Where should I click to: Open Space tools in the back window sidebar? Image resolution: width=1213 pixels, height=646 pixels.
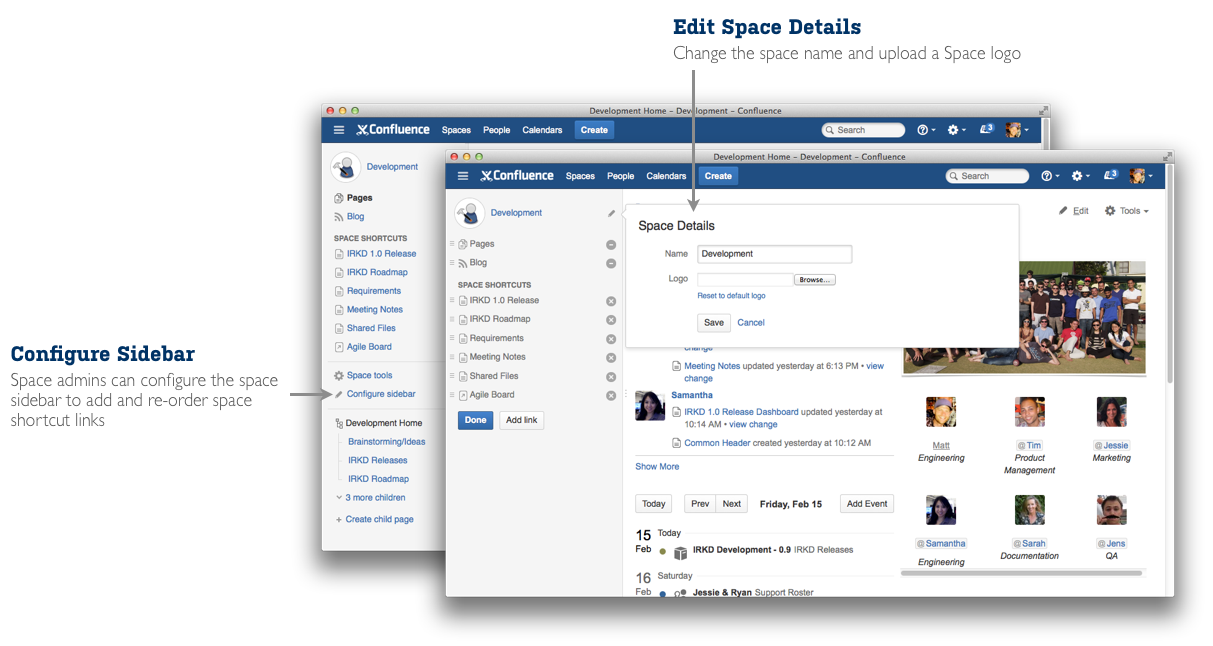tap(362, 376)
